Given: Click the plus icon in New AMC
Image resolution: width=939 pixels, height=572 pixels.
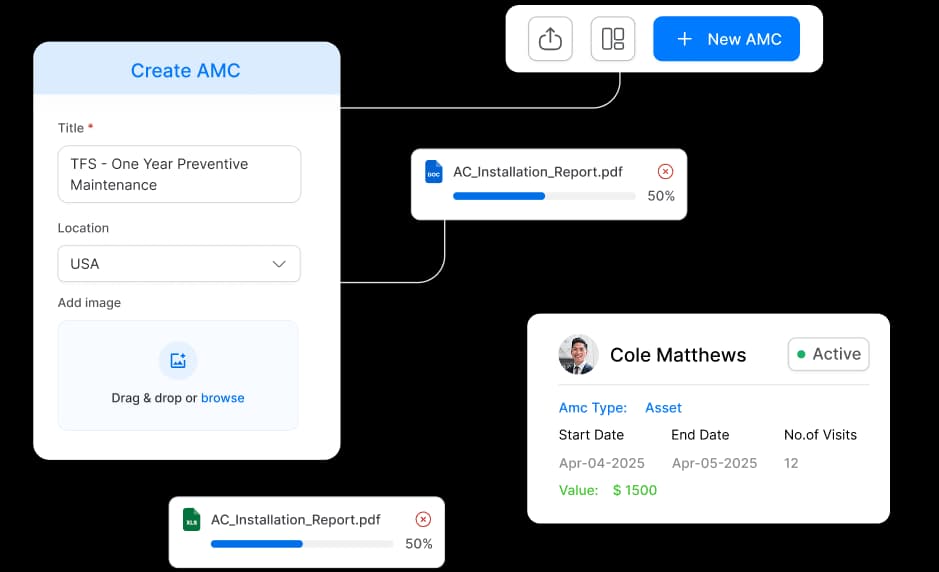Looking at the screenshot, I should (684, 39).
